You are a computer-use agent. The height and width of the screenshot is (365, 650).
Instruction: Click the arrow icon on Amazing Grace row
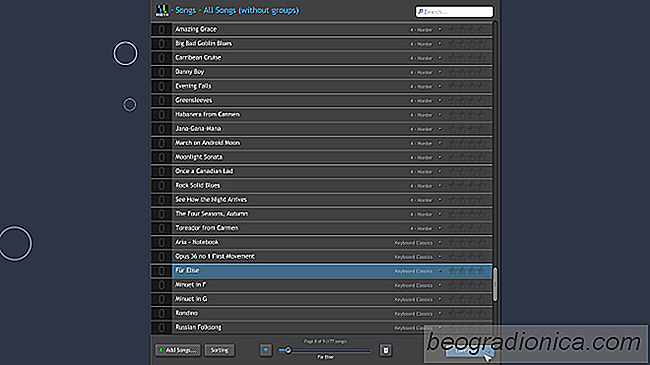click(x=440, y=29)
